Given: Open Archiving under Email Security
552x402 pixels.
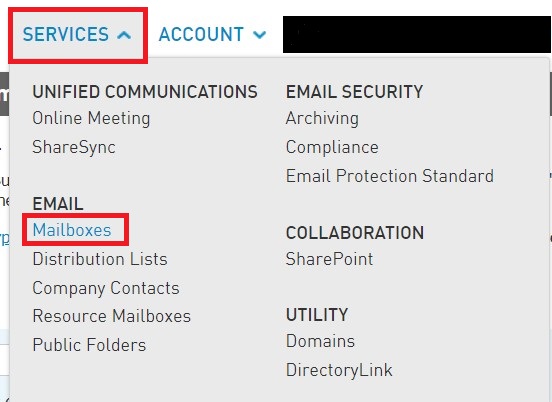Looking at the screenshot, I should (x=322, y=118).
